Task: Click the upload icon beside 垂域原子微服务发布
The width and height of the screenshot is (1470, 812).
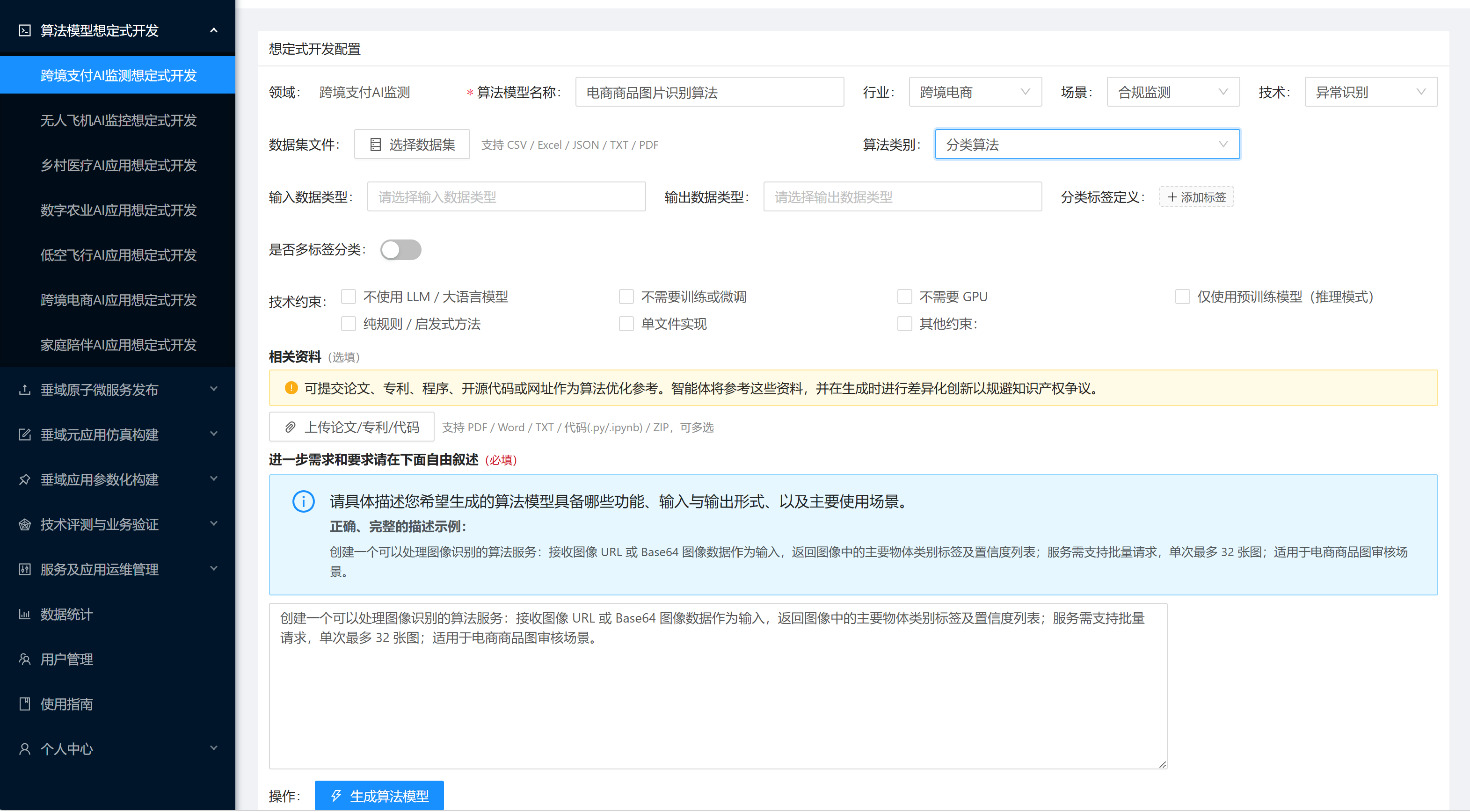Action: 24,390
